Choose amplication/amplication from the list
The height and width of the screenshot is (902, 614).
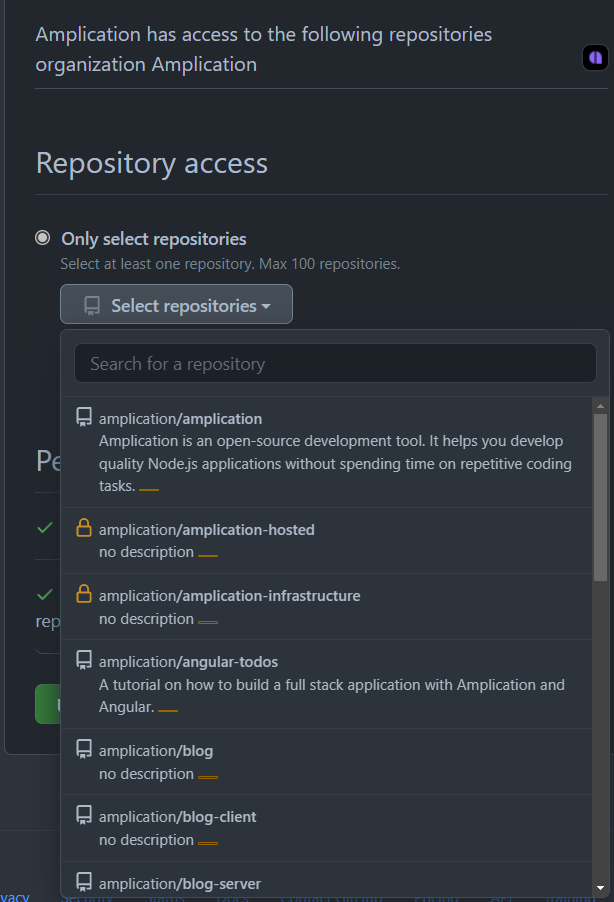(180, 419)
